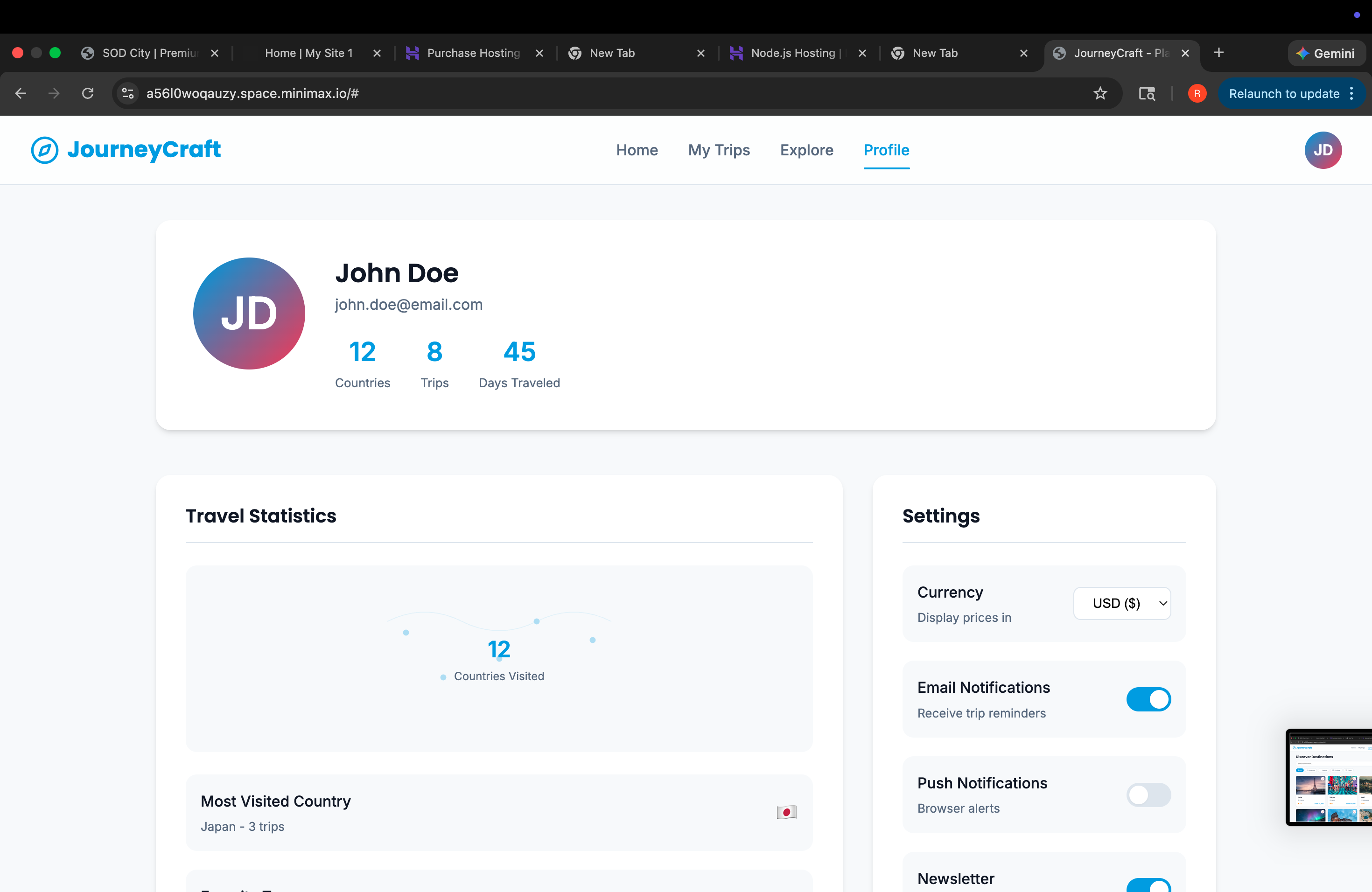The width and height of the screenshot is (1372, 892).
Task: Open a new browser tab with plus icon
Action: [1218, 53]
